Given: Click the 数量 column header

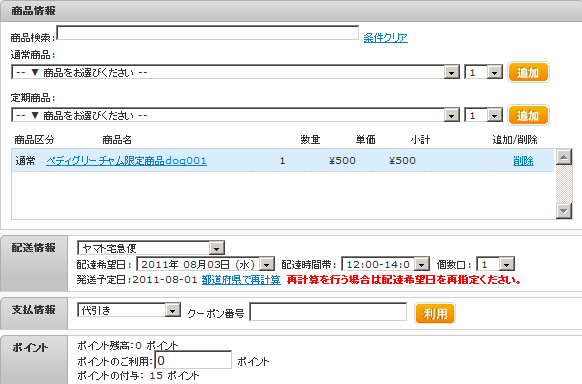Looking at the screenshot, I should 310,140.
